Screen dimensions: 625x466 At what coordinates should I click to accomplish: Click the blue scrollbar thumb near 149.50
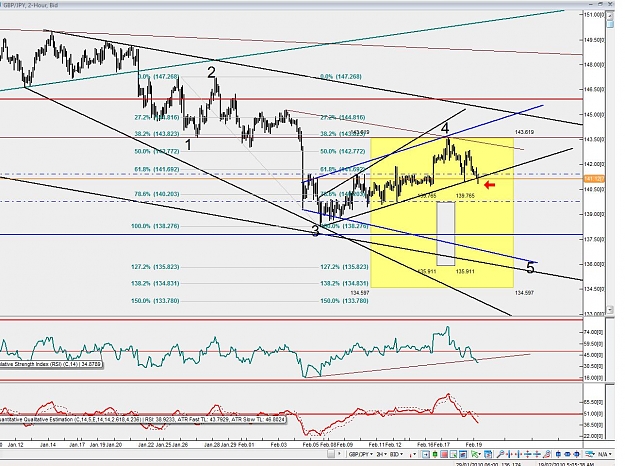(610, 25)
